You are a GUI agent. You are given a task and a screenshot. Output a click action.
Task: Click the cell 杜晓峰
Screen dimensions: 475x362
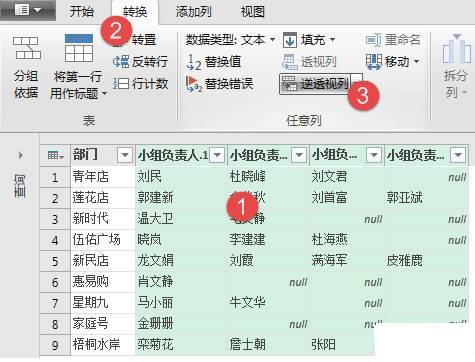coord(268,177)
